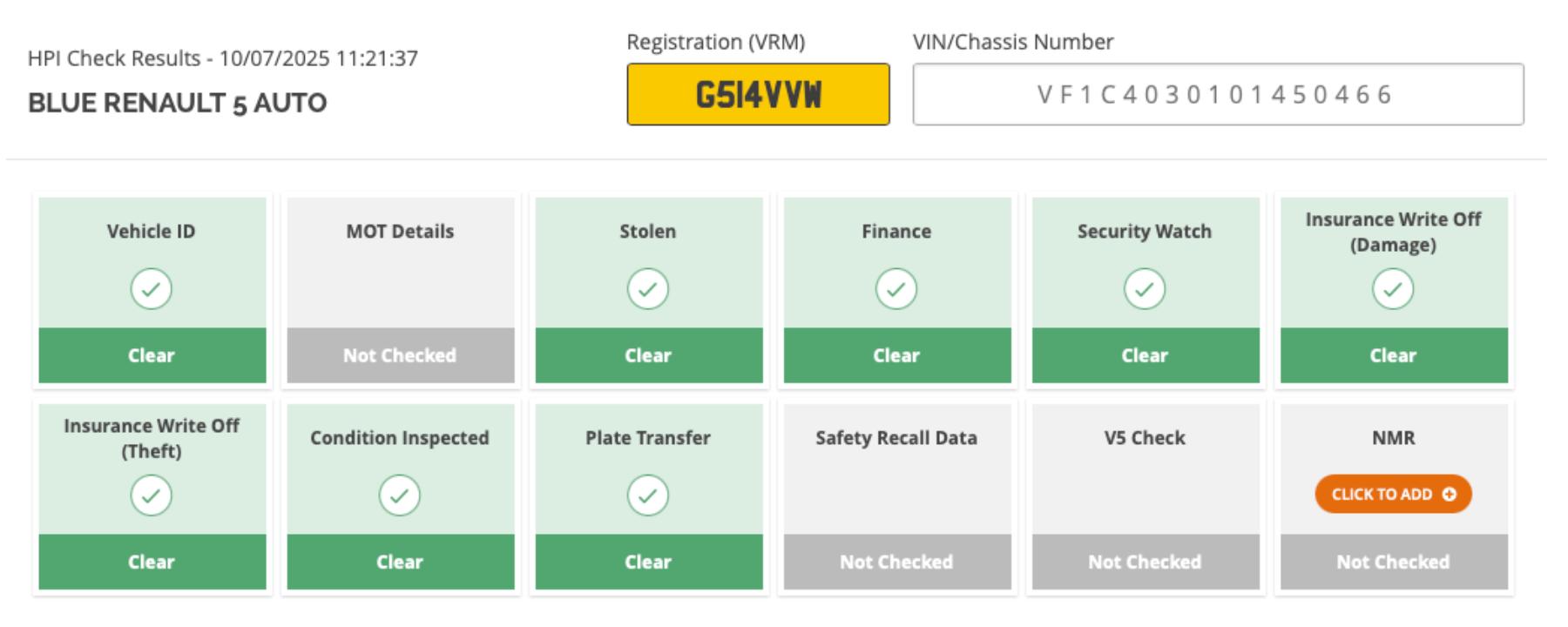The image size is (1568, 627).
Task: Click the NMR Not Checked status bar
Action: 1394,562
